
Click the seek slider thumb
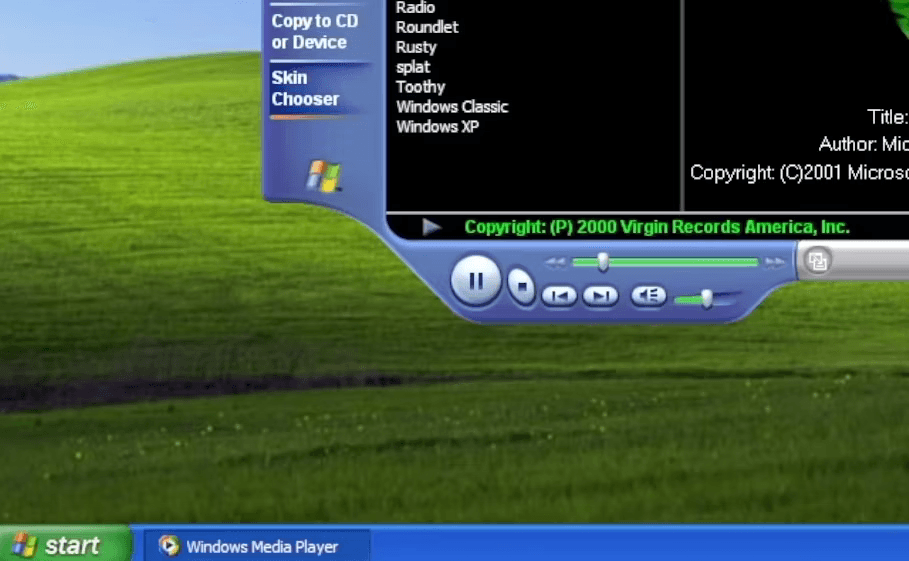pos(603,262)
